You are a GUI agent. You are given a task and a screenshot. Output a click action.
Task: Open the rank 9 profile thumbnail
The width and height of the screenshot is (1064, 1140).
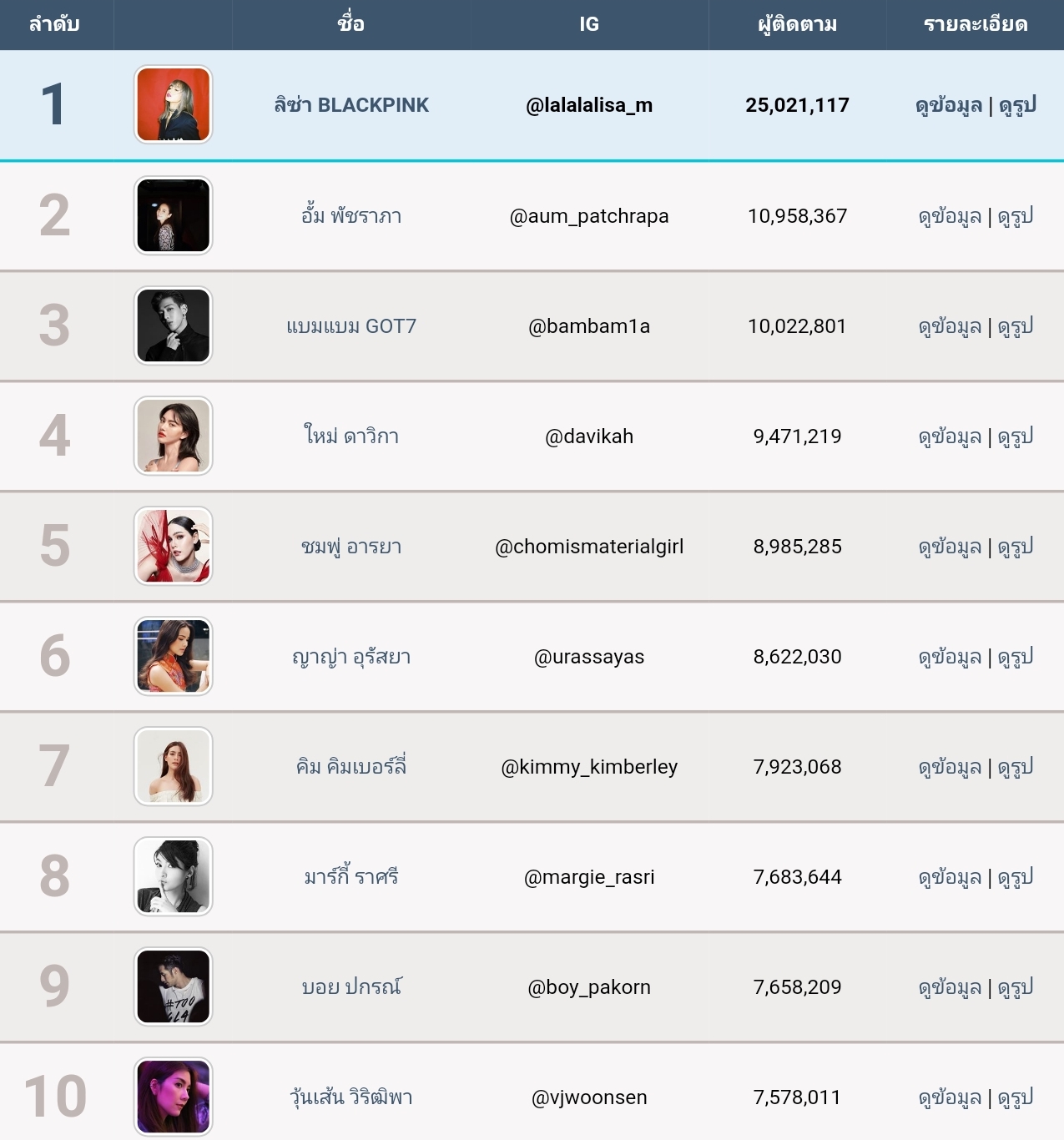[174, 986]
